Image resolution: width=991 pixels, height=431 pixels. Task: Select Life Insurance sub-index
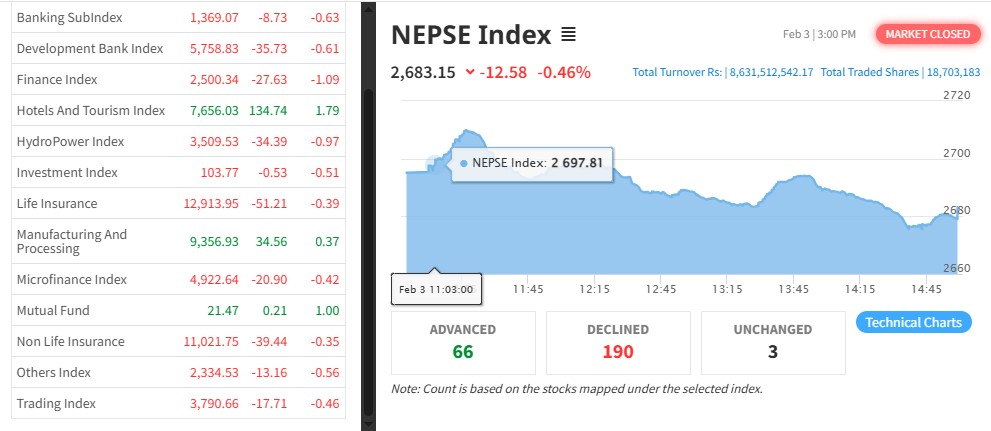[57, 203]
